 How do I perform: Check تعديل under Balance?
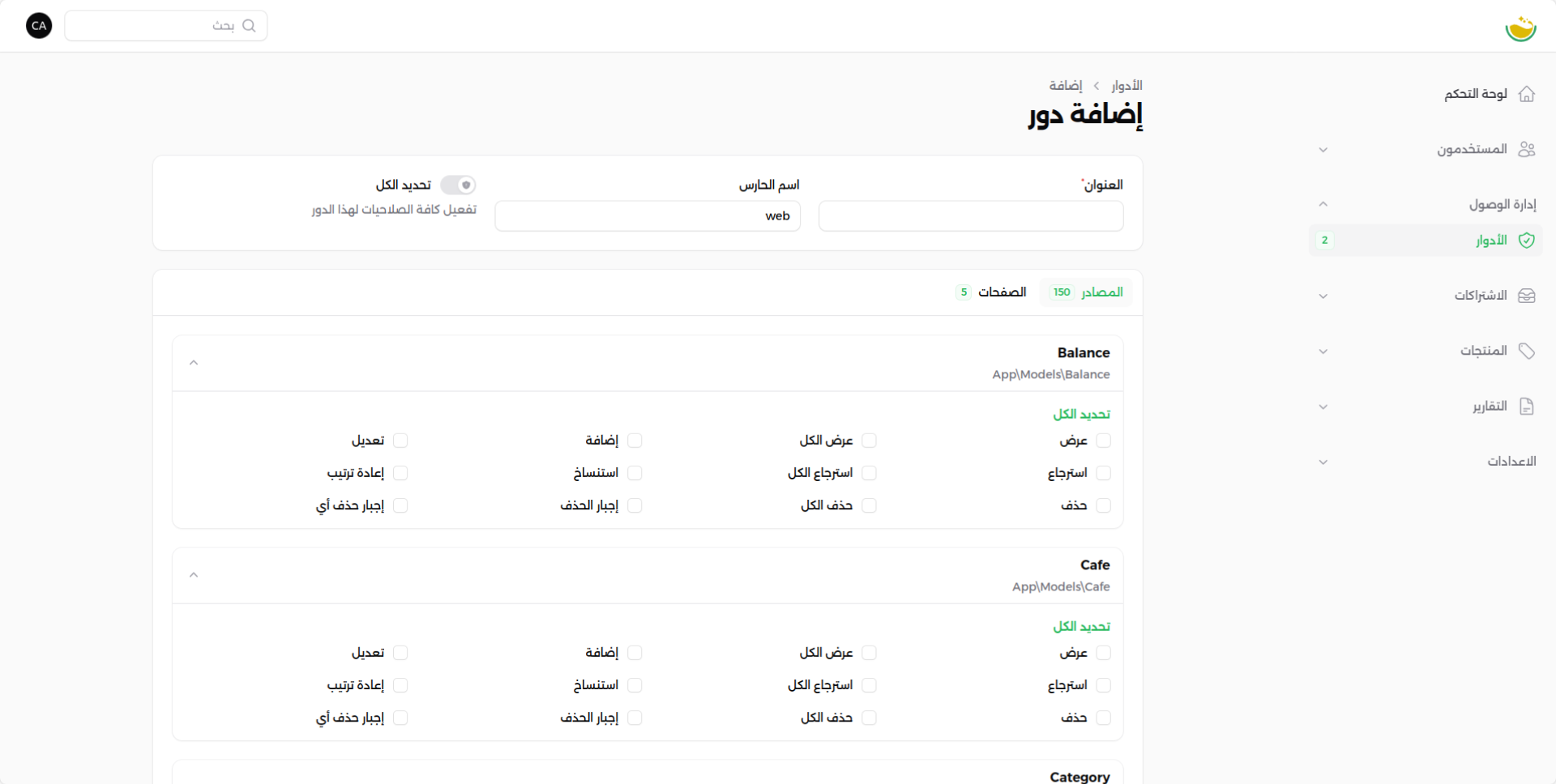(400, 441)
